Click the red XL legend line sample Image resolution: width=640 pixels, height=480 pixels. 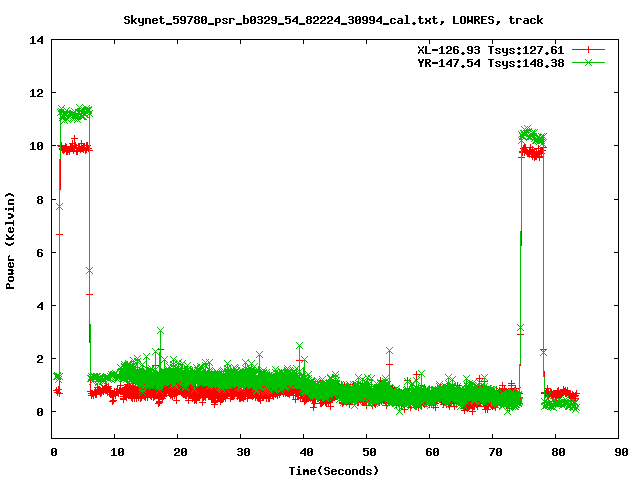pos(588,50)
